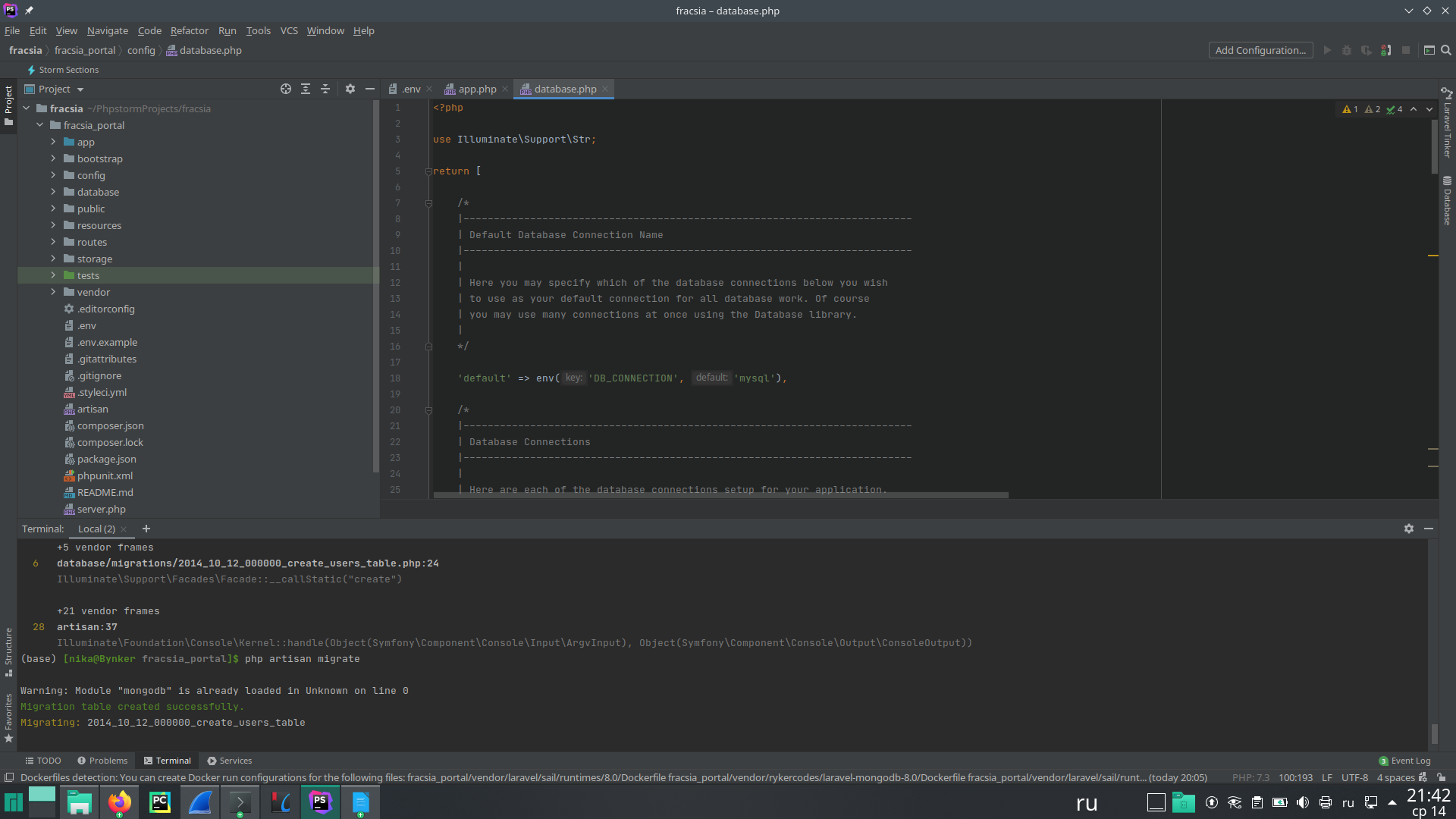Collapse the fracsia_portal folder
The height and width of the screenshot is (819, 1456).
pyautogui.click(x=39, y=125)
